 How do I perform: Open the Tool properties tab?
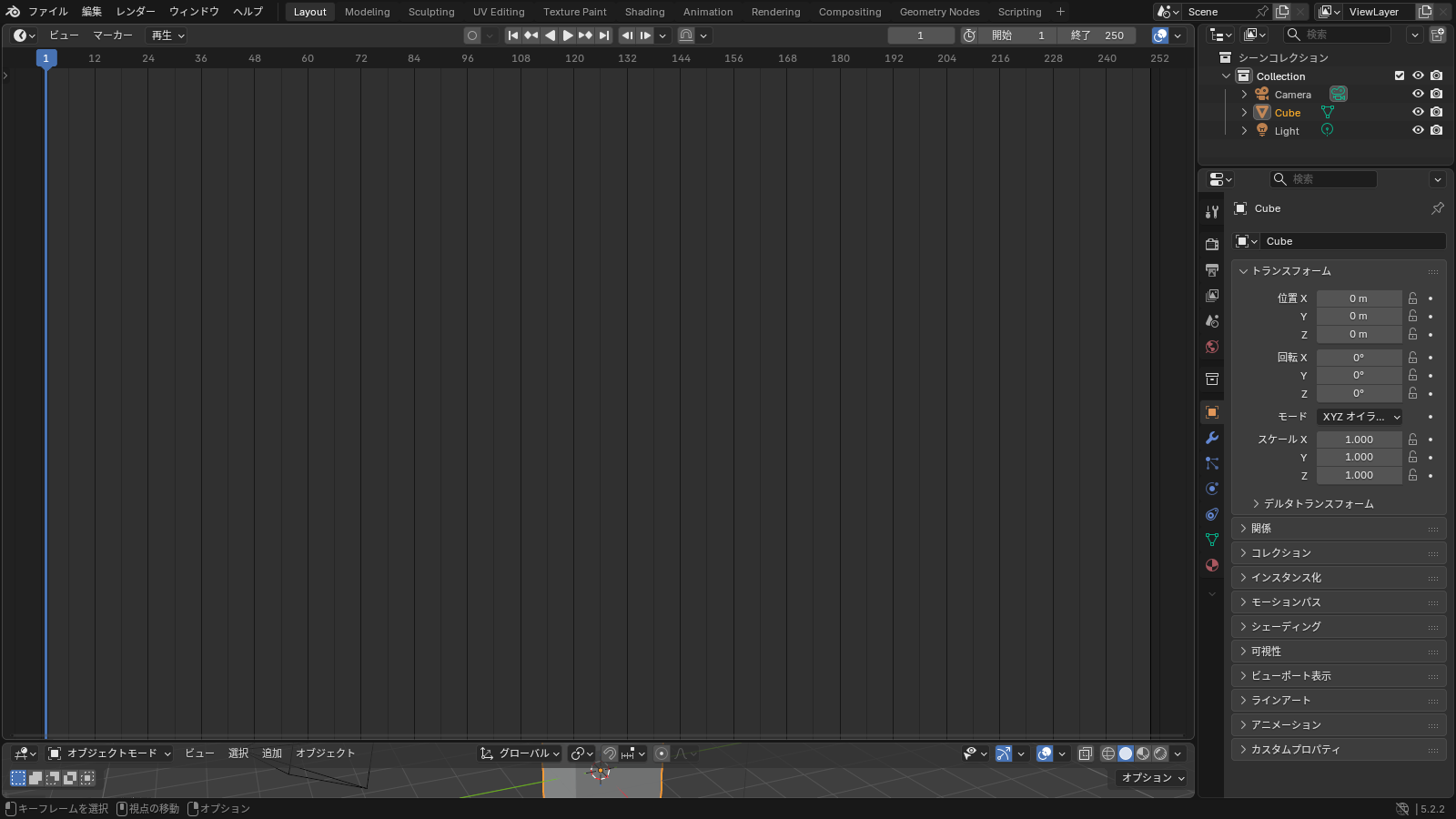coord(1212,212)
